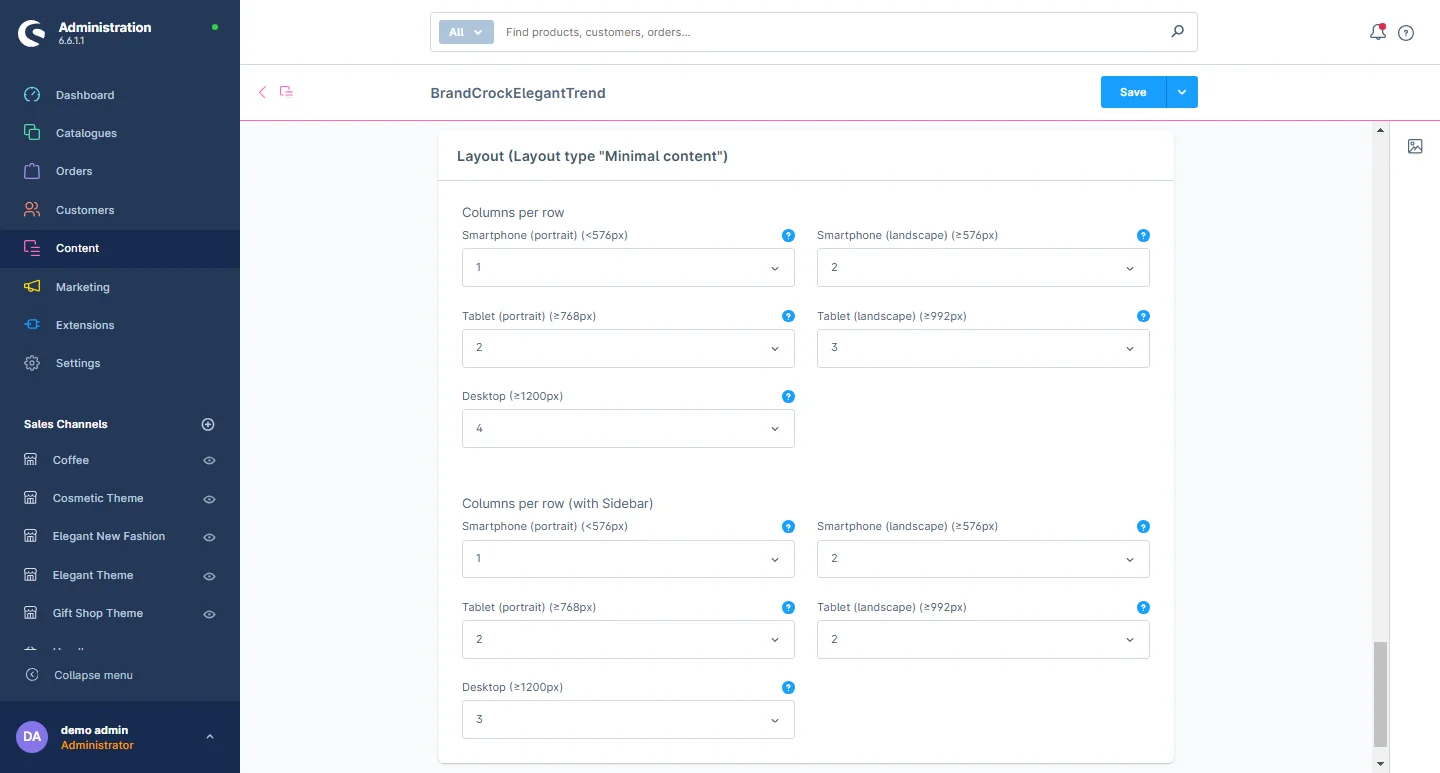Image resolution: width=1440 pixels, height=773 pixels.
Task: Toggle visibility eye for Coffee sales channel
Action: coord(209,461)
